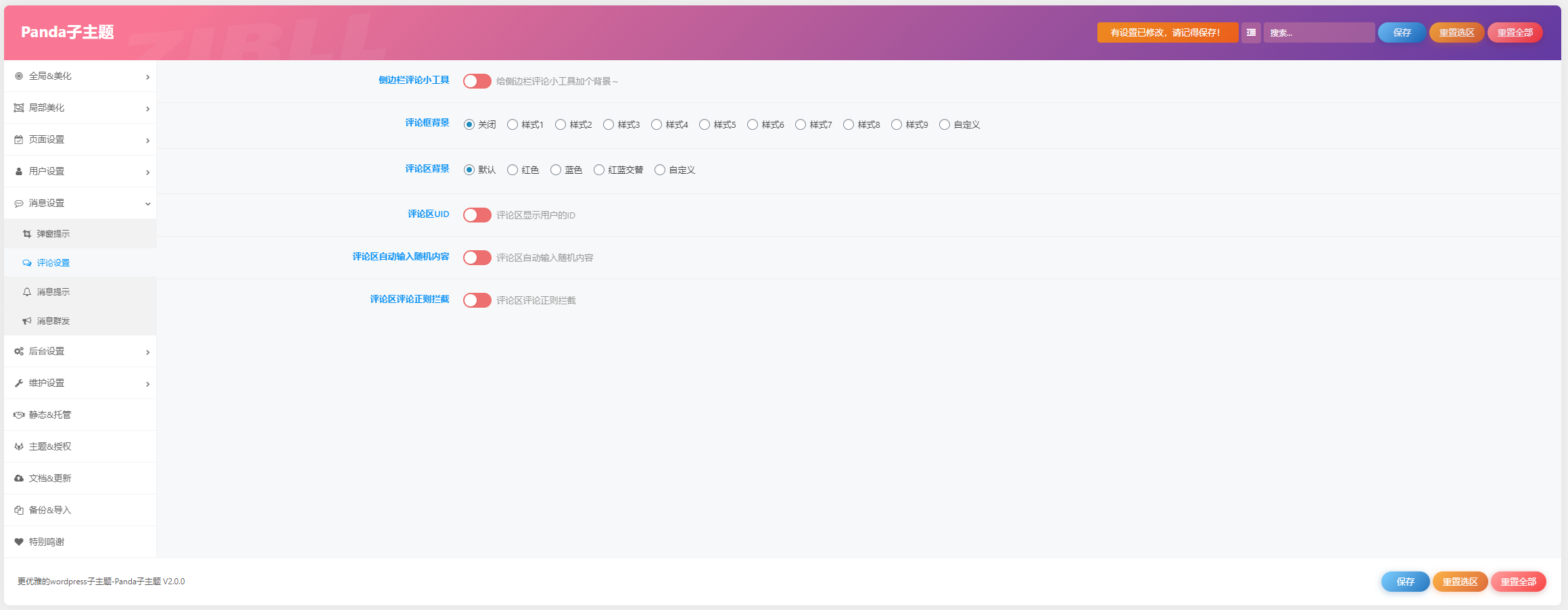Open 备份&导入 section

80,510
